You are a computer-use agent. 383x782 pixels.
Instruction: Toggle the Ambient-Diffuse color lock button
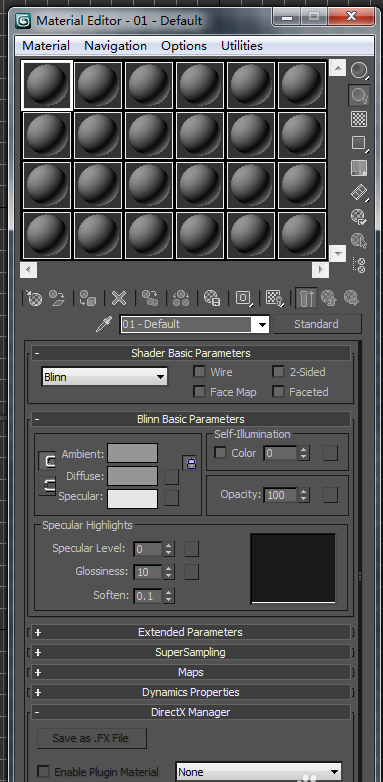pos(47,461)
